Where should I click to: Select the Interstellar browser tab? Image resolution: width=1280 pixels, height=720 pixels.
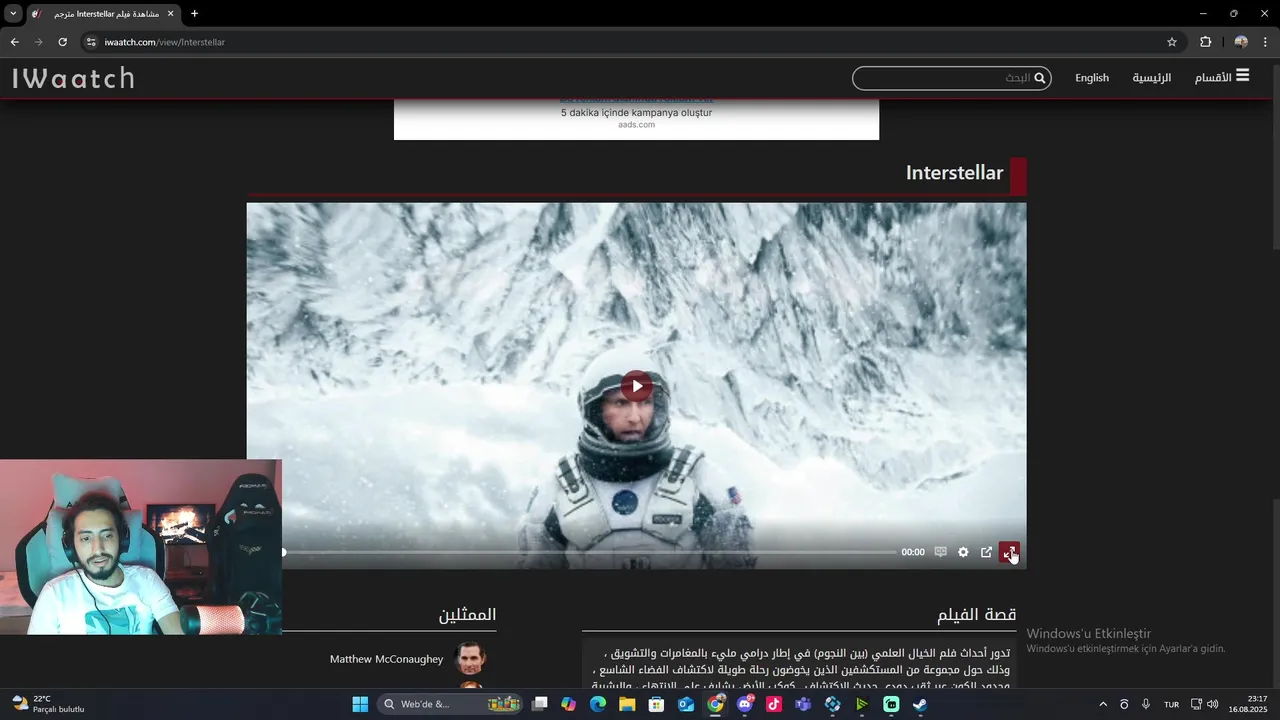[x=102, y=14]
